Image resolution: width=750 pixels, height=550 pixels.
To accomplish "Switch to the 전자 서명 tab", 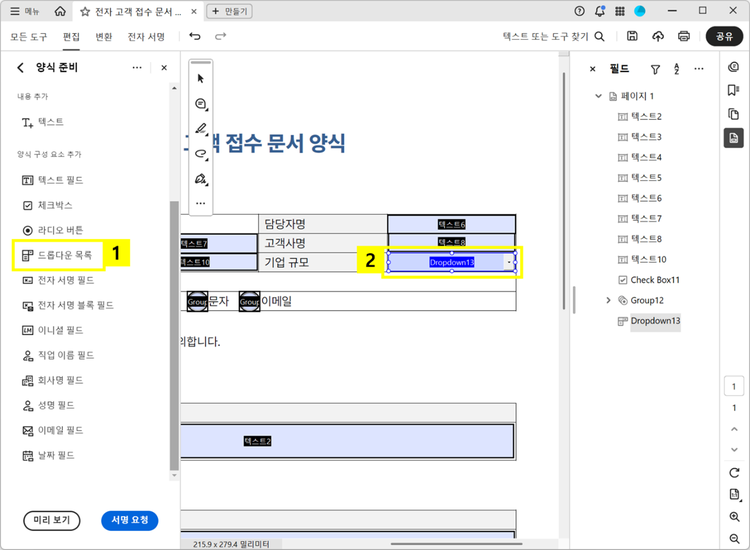I will tap(146, 36).
